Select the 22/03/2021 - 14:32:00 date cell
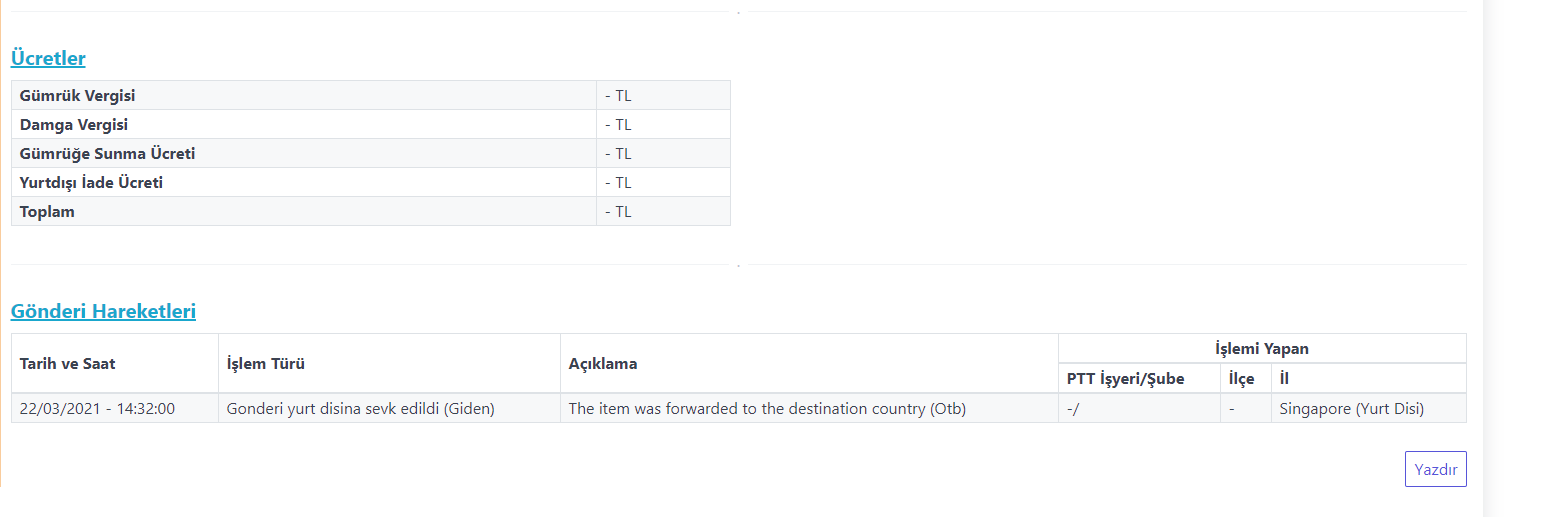 click(x=97, y=408)
